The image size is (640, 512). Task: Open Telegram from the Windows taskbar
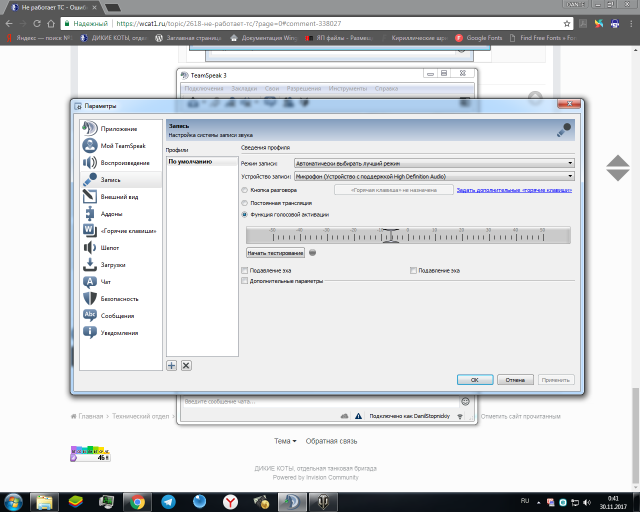click(x=167, y=500)
